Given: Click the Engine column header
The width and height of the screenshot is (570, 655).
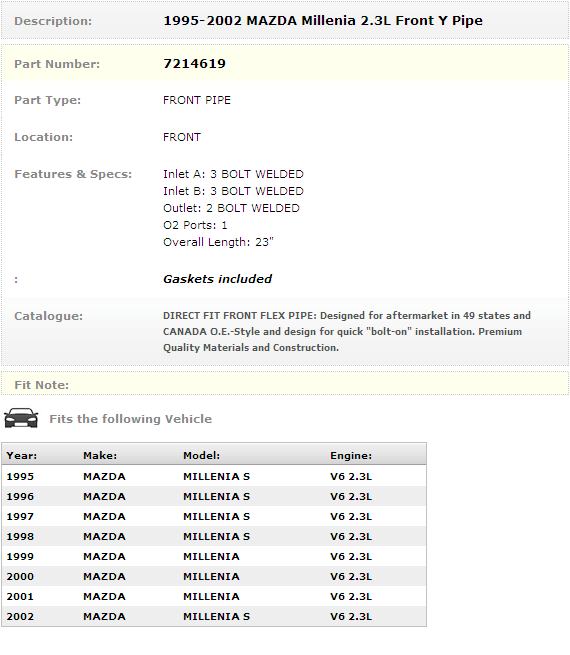Looking at the screenshot, I should point(351,455).
